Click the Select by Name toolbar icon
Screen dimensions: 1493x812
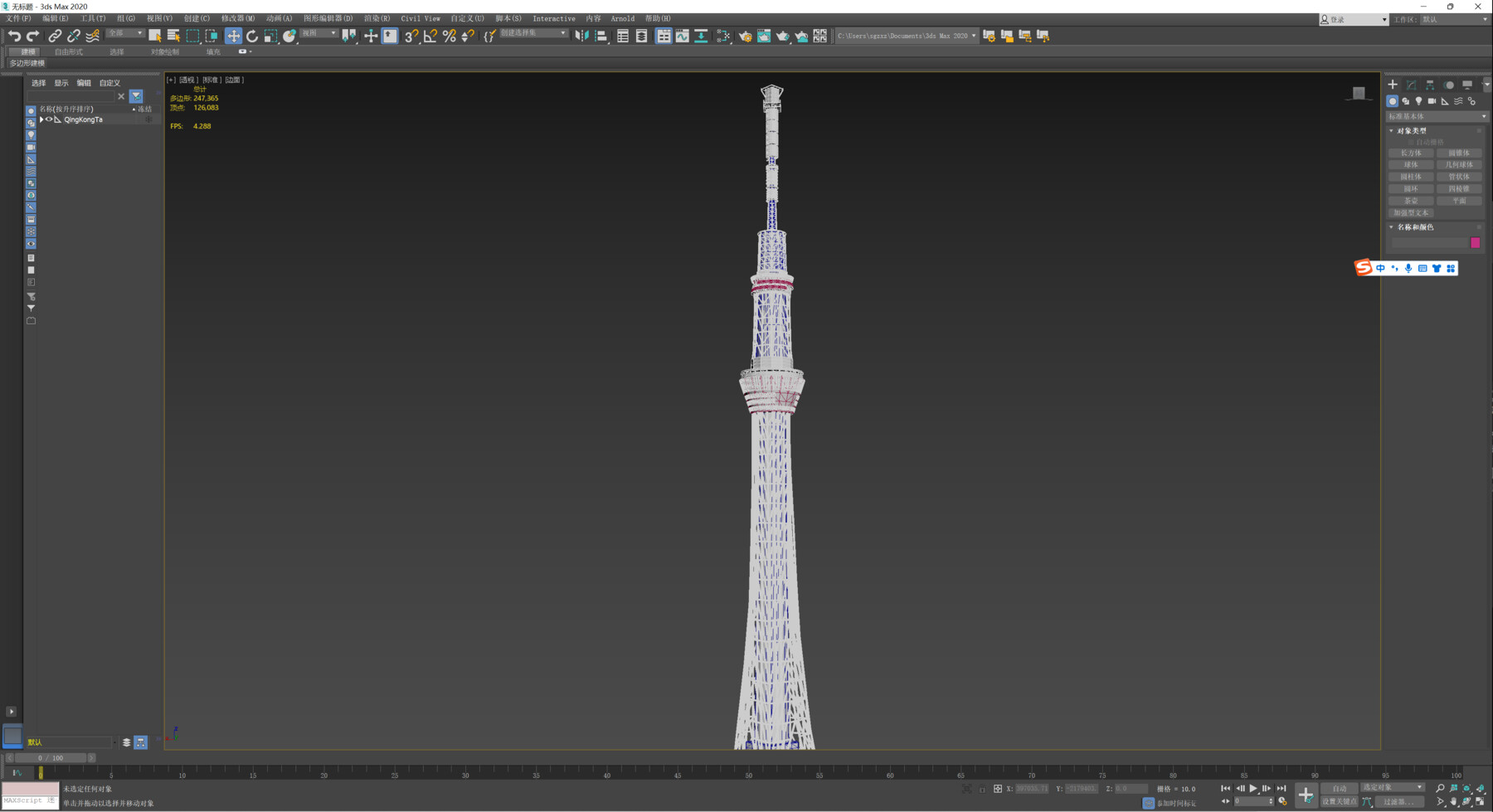tap(173, 36)
